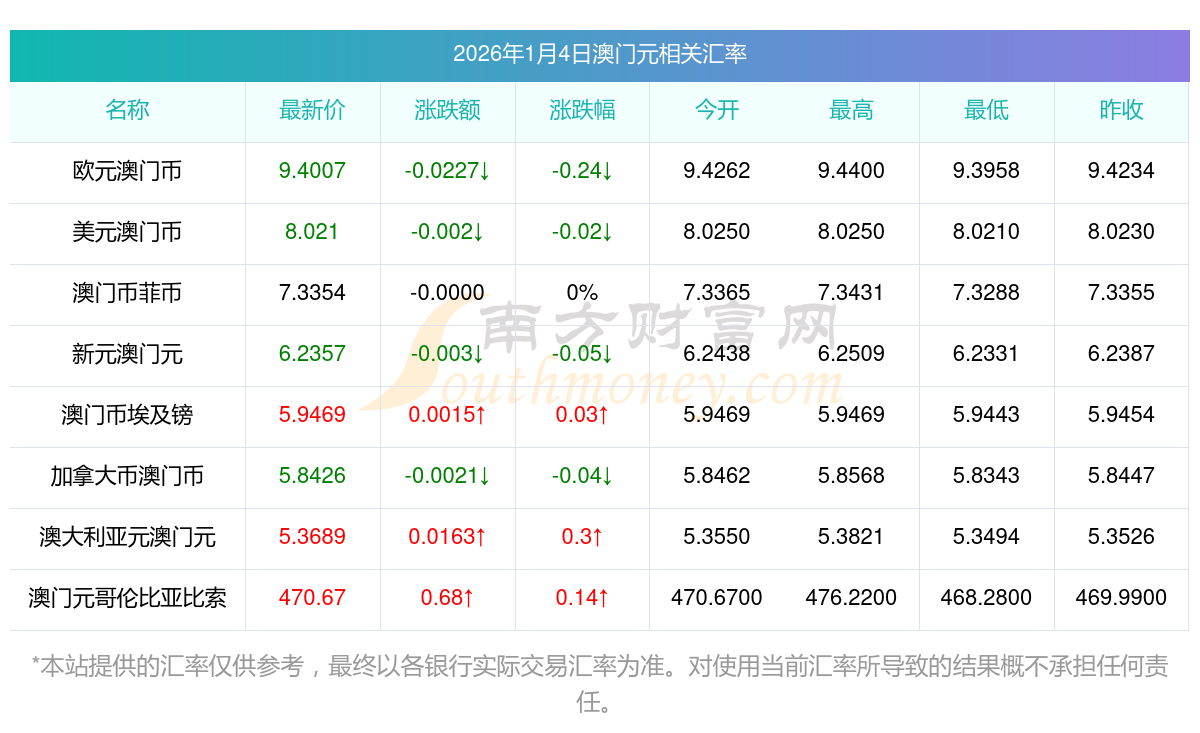Viewport: 1200px width, 733px height.
Task: Click change amount 0.68↑
Action: click(x=447, y=598)
